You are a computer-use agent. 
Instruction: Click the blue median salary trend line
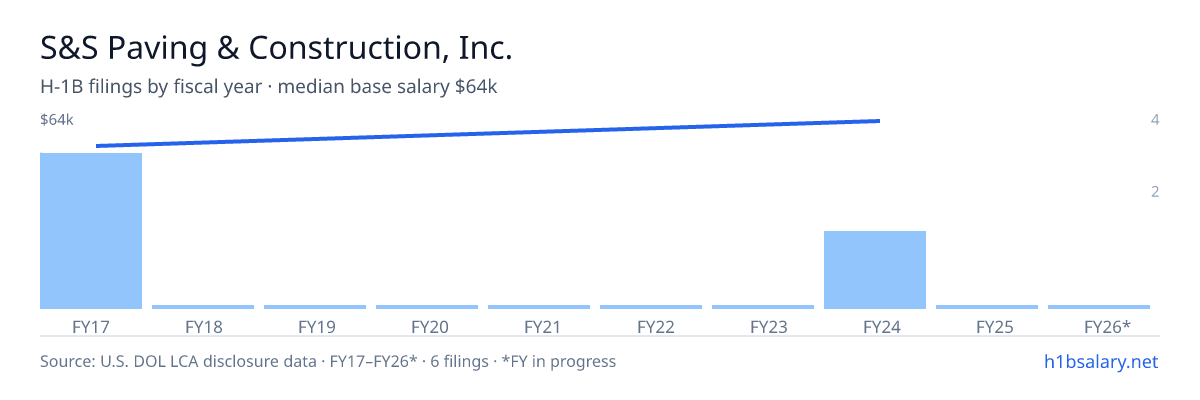[488, 133]
